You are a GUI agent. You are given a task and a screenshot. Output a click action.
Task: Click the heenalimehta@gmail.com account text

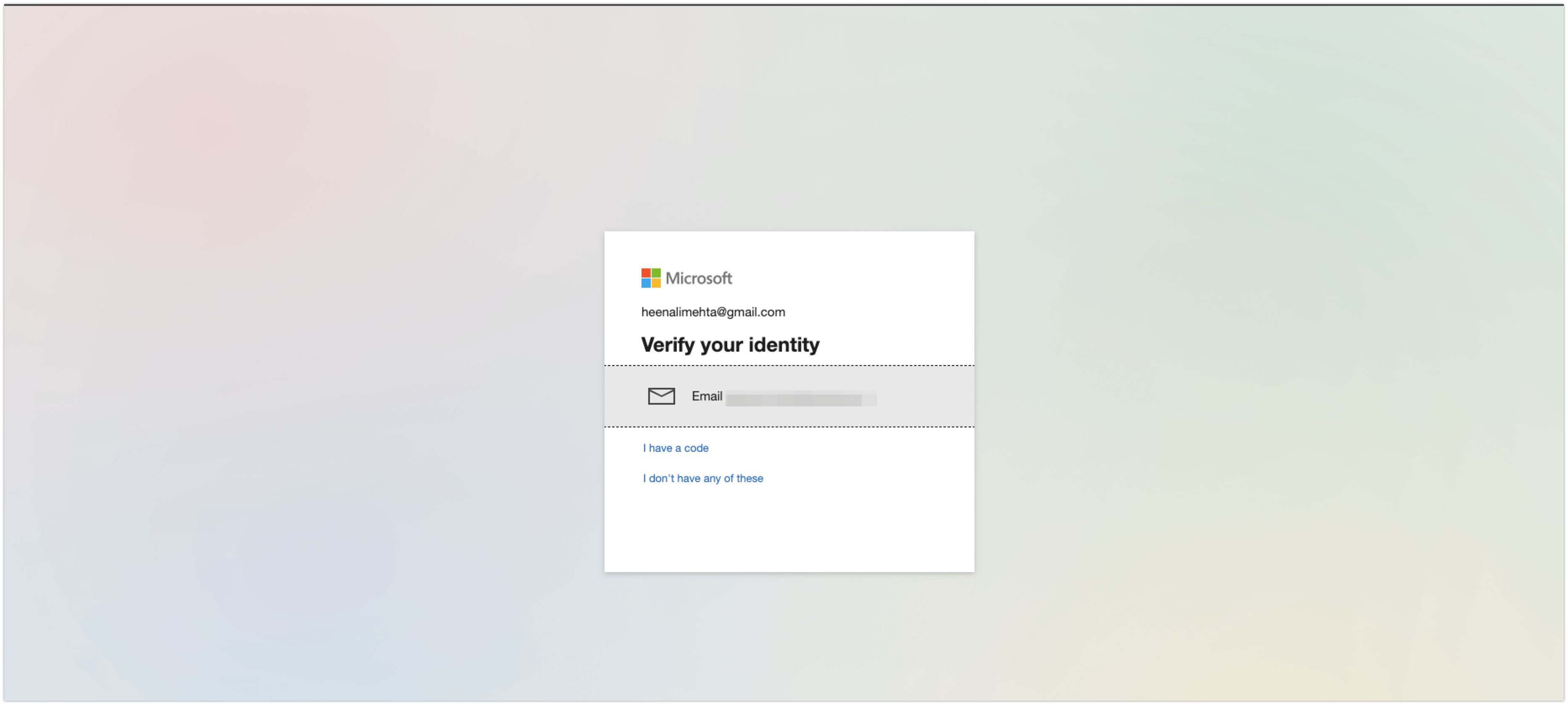[x=713, y=312]
